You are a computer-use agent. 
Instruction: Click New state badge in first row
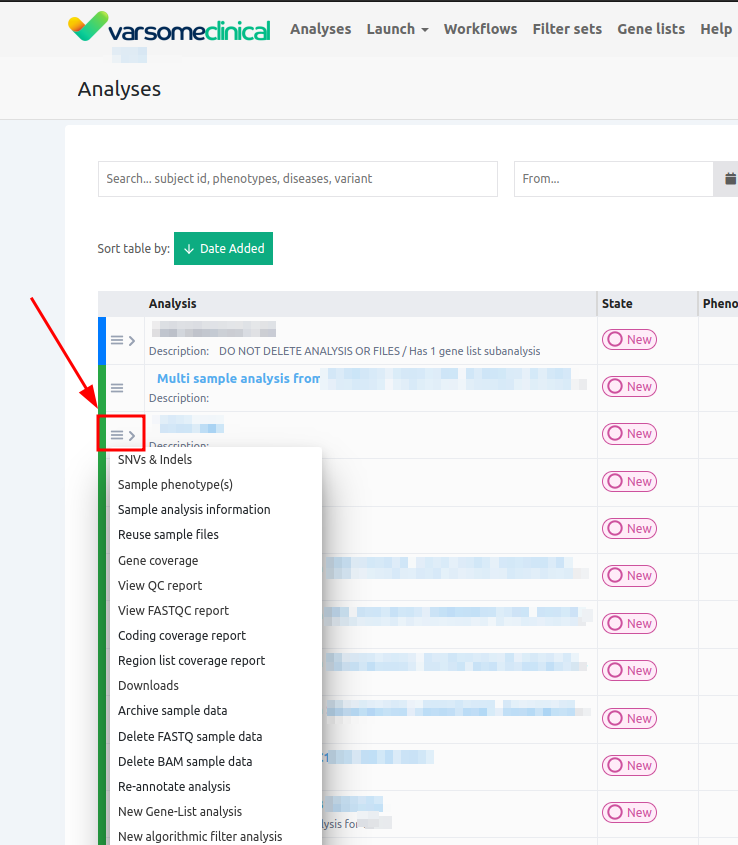tap(629, 340)
